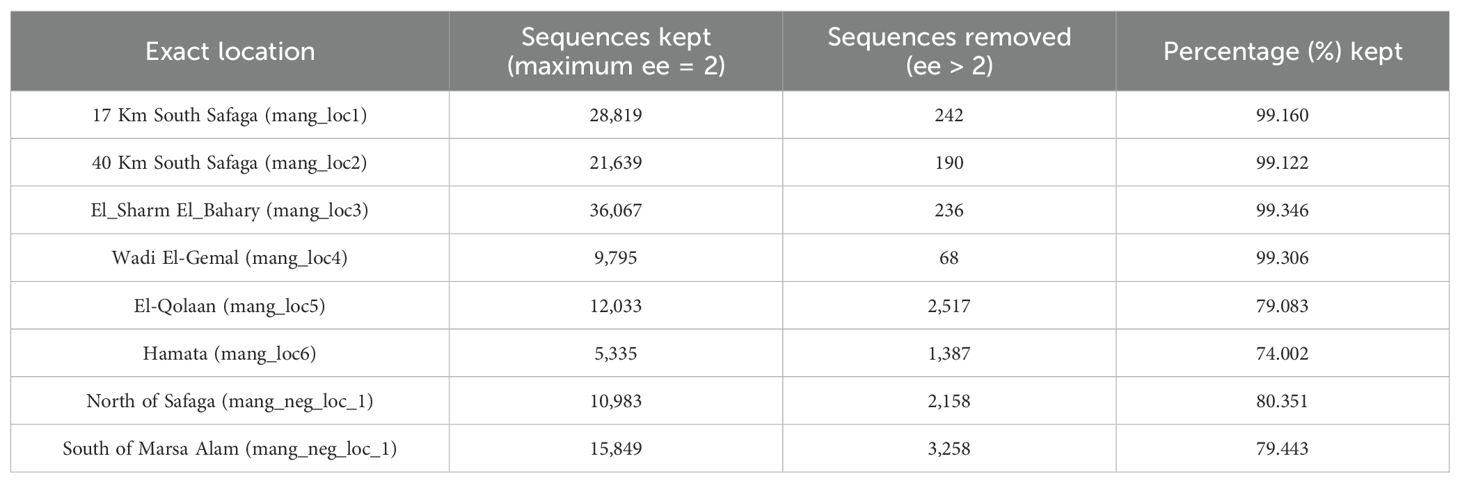1460x483 pixels.
Task: Select the percentage kept value 99.346
Action: [1283, 211]
